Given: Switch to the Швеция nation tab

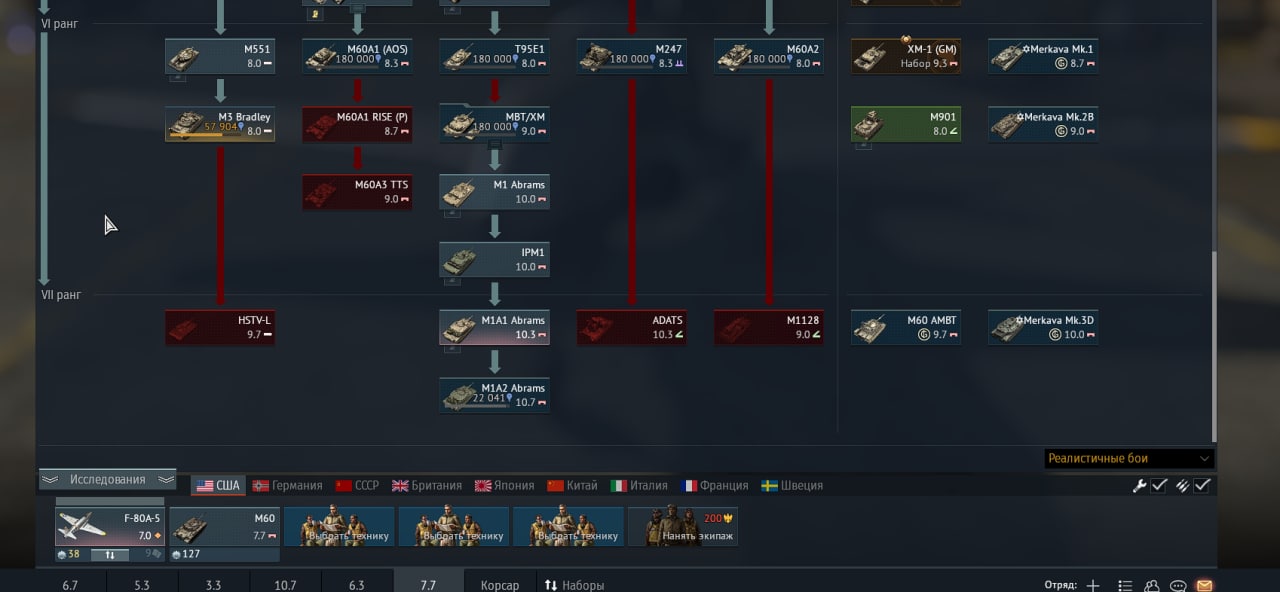Looking at the screenshot, I should point(792,485).
